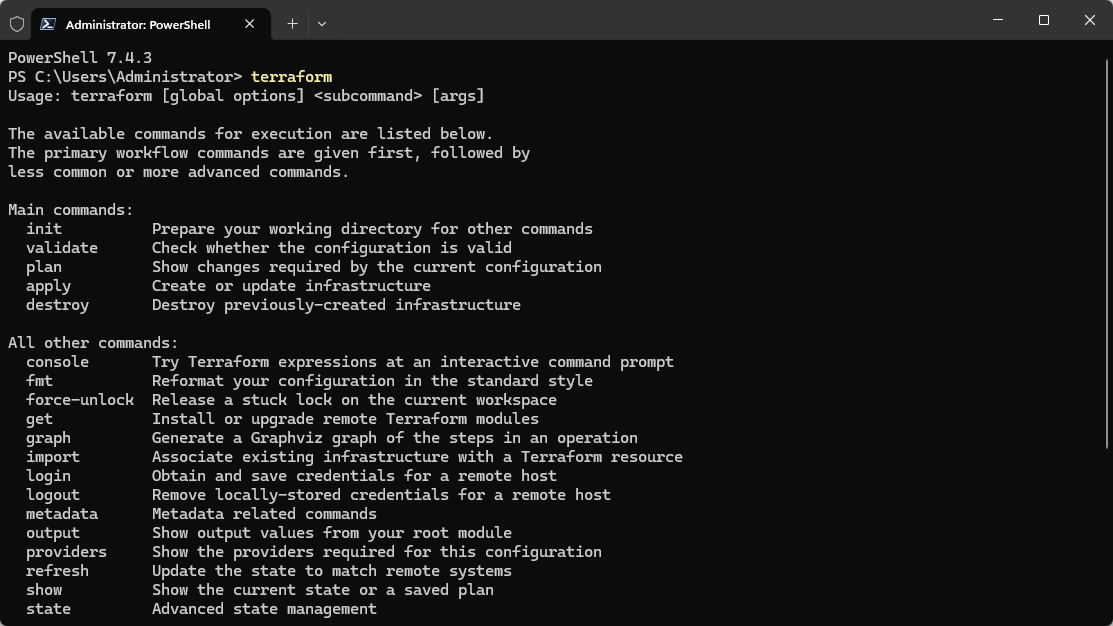Screen dimensions: 1113x626
Task: Minimize the terminal window
Action: click(x=998, y=20)
